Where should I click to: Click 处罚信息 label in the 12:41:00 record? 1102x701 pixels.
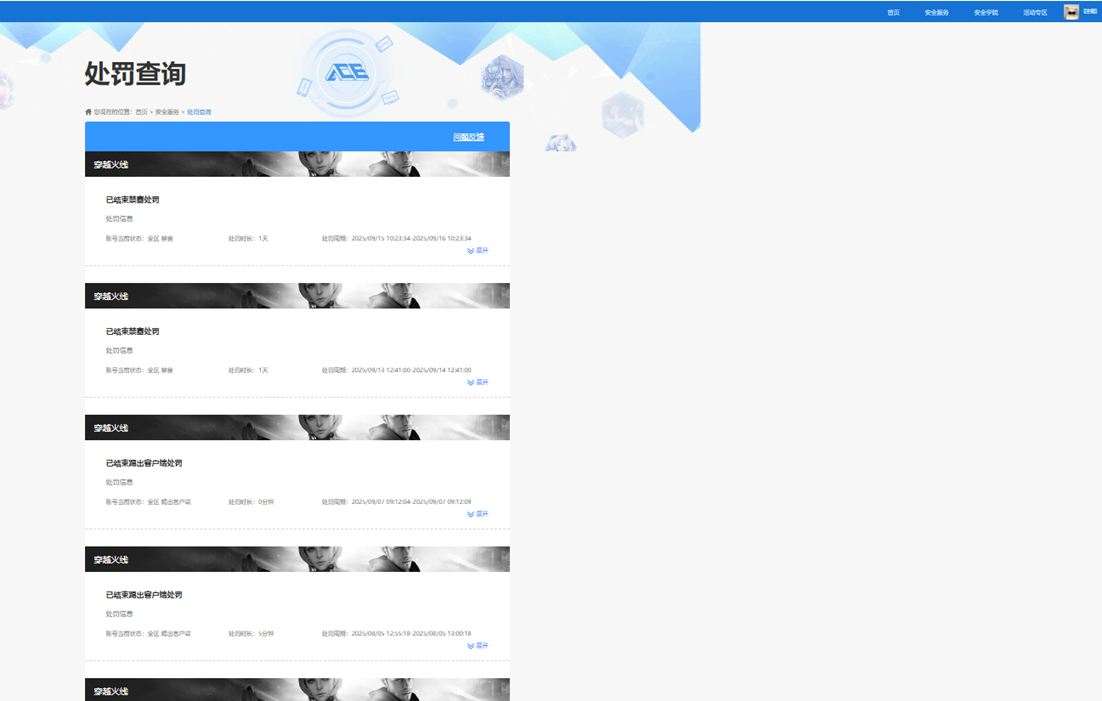119,350
